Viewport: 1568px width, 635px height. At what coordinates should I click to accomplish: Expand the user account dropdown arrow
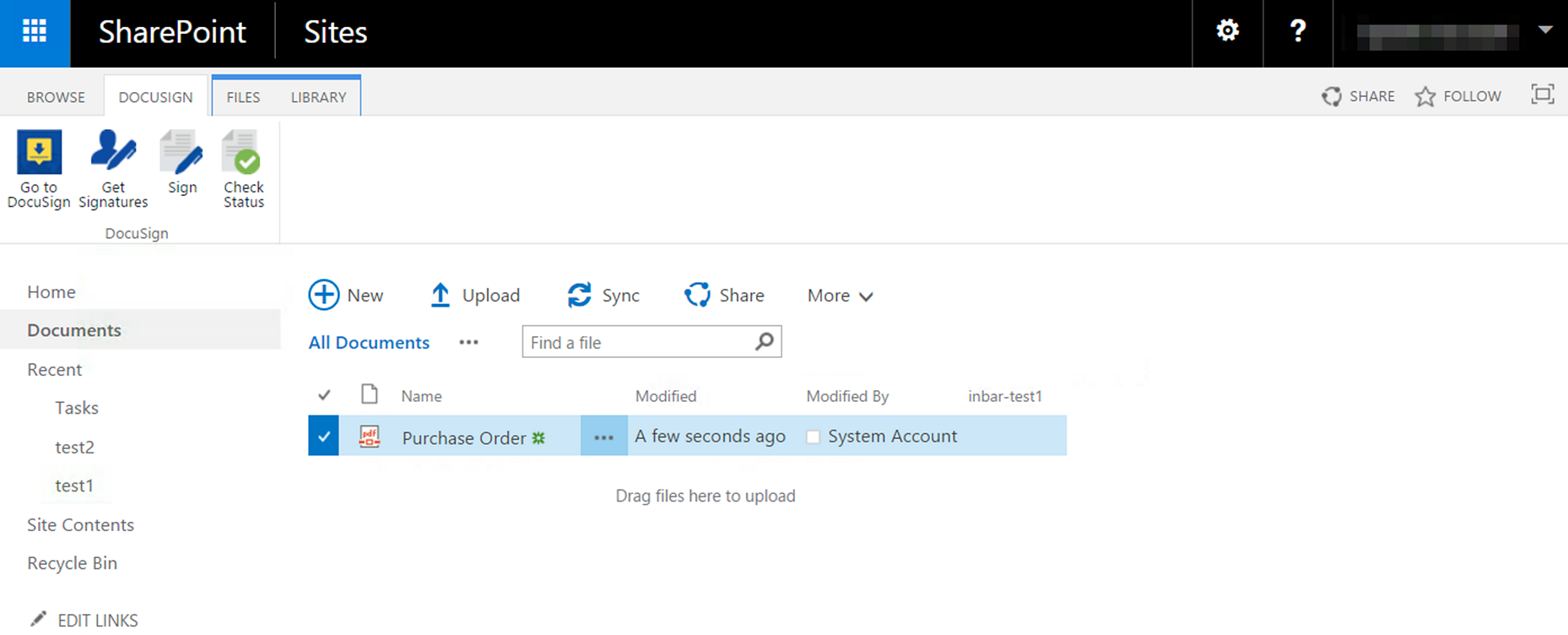pos(1545,30)
